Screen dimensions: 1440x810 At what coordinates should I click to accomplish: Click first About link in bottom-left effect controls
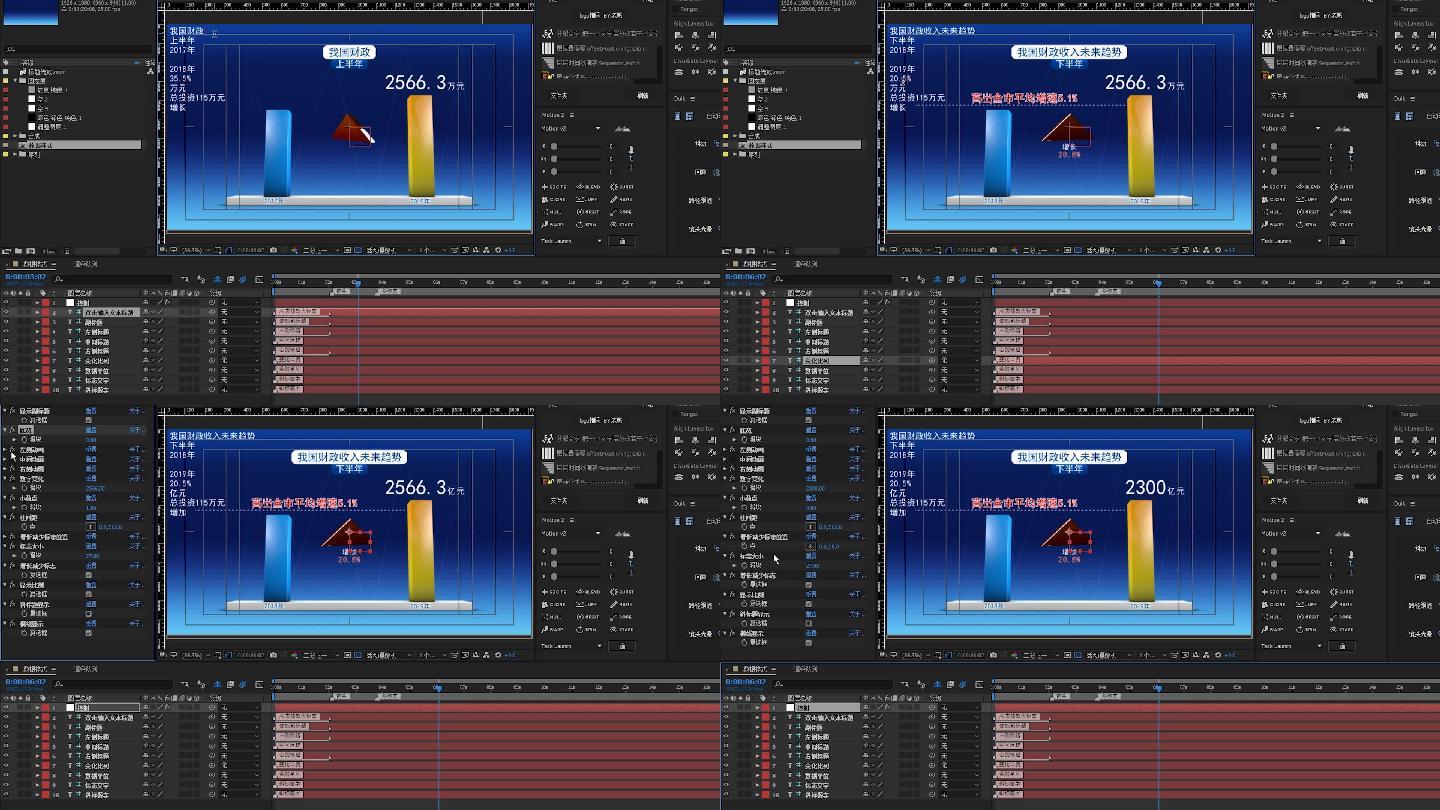pos(137,411)
